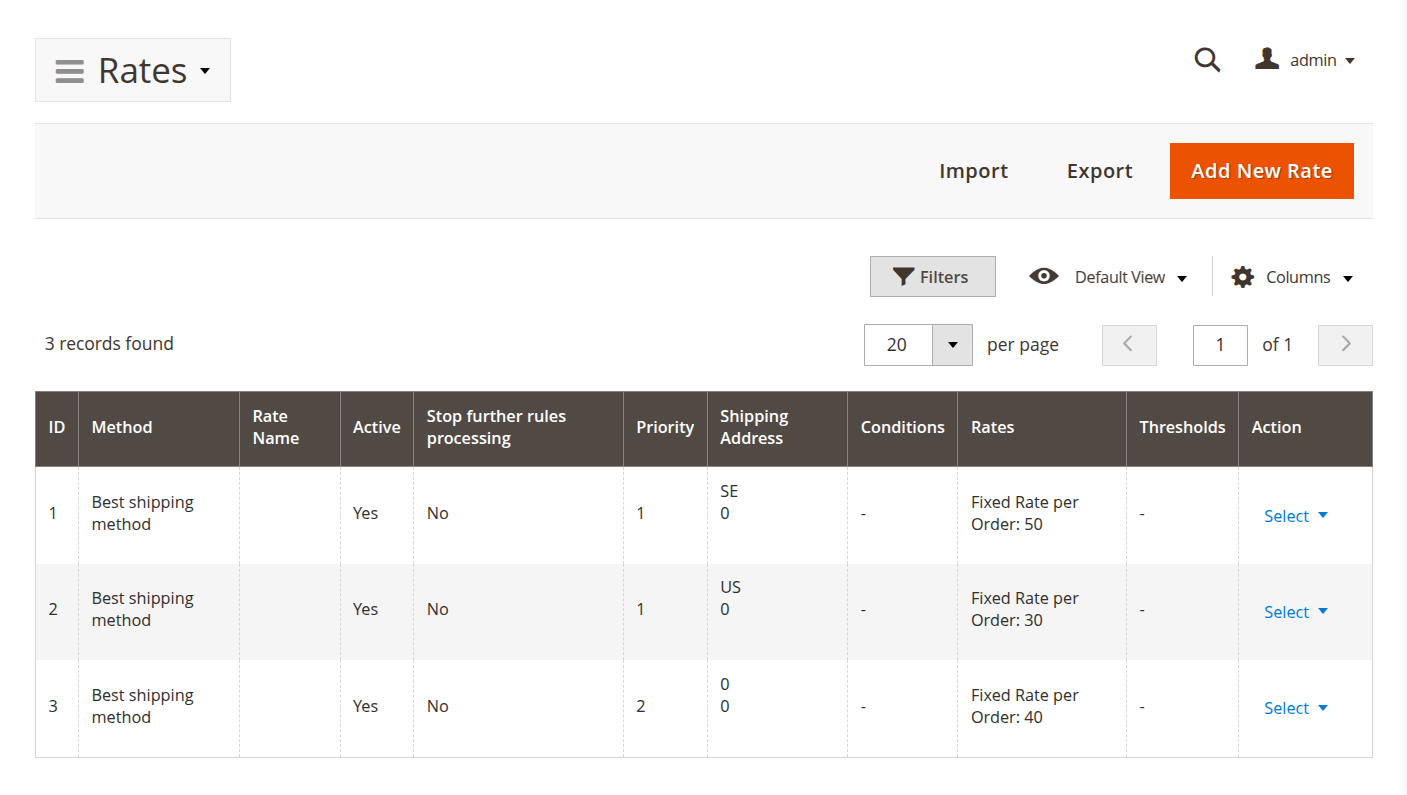
Task: Expand Select action for rate ID 3
Action: tap(1296, 708)
